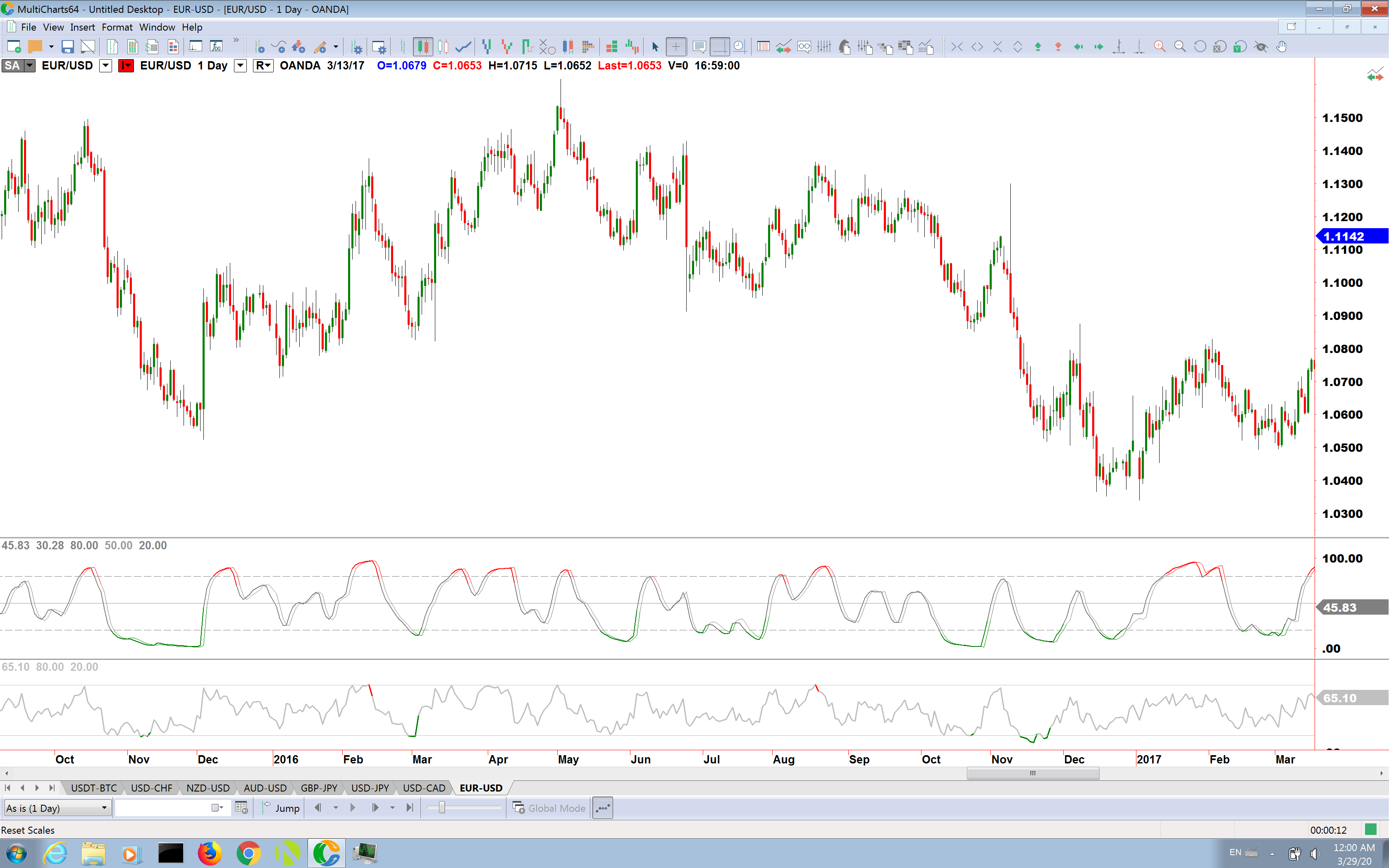This screenshot has height=868, width=1389.
Task: Open the Format Window gear icon
Action: pos(379,46)
